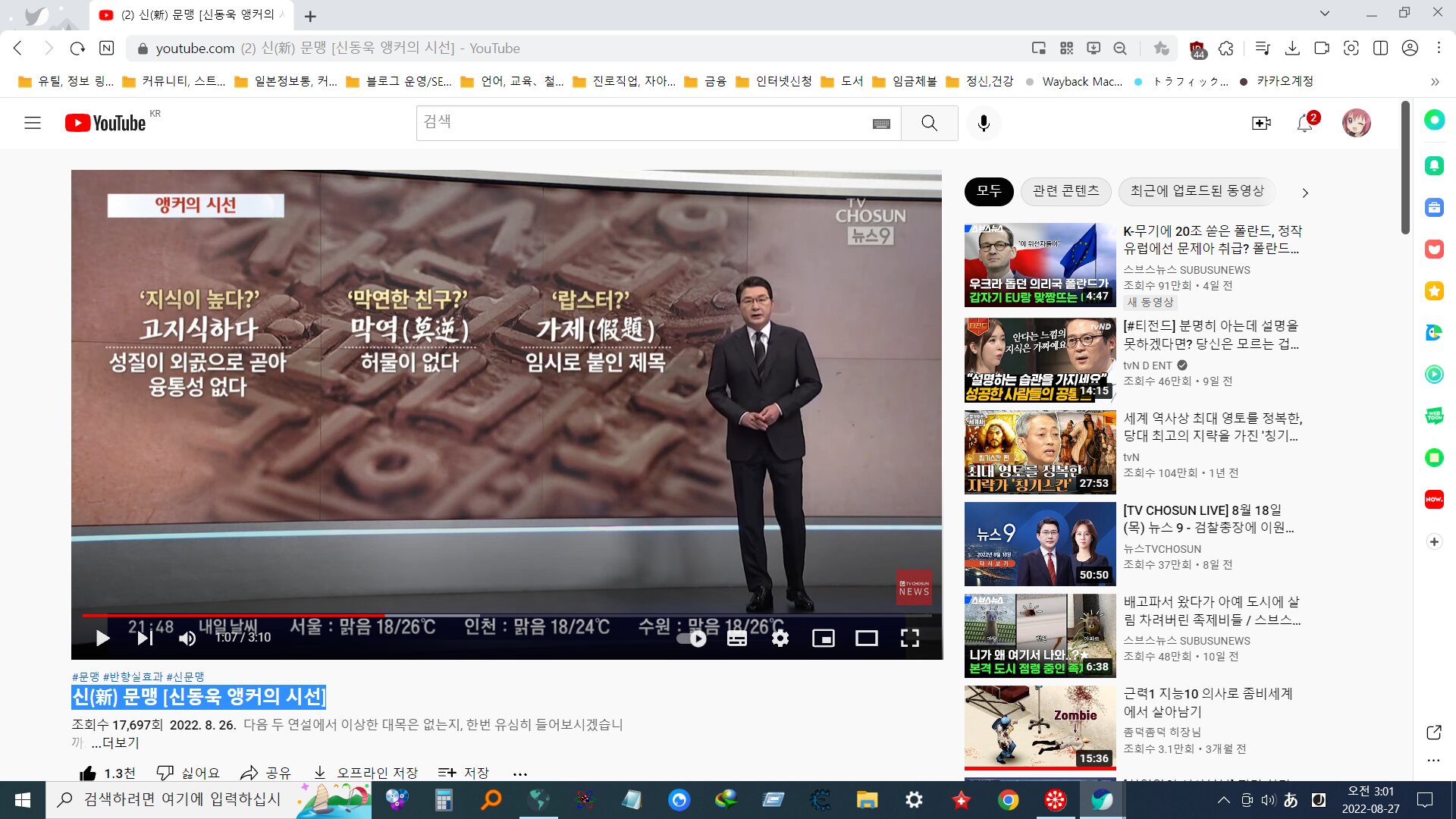1456x819 pixels.
Task: Select the 모두 filter chip
Action: pos(989,191)
